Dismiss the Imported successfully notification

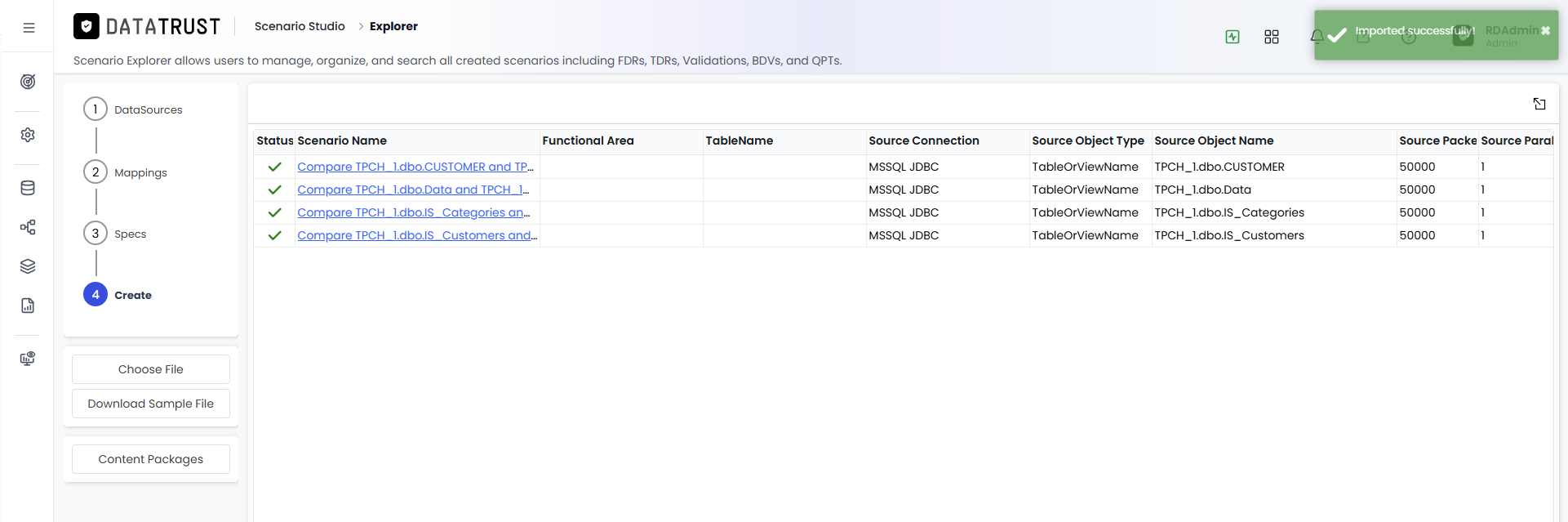(1545, 30)
